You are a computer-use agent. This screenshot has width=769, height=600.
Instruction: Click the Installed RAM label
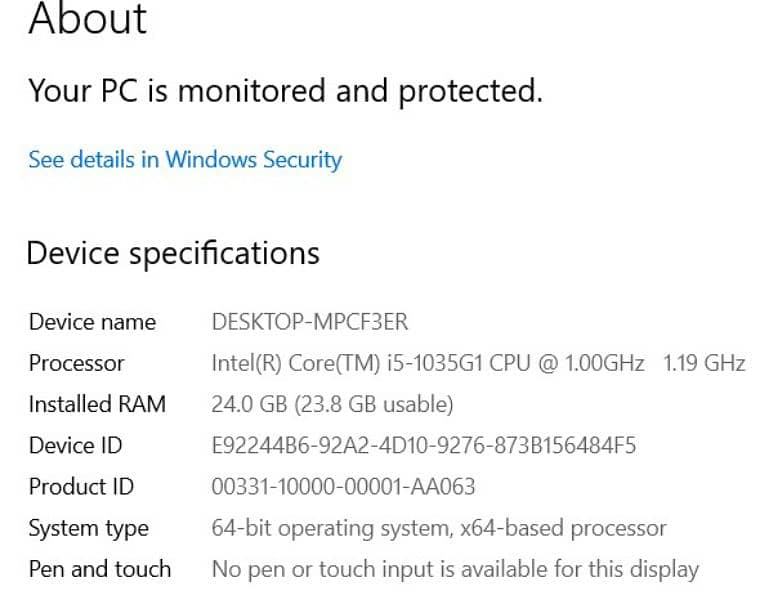[97, 404]
